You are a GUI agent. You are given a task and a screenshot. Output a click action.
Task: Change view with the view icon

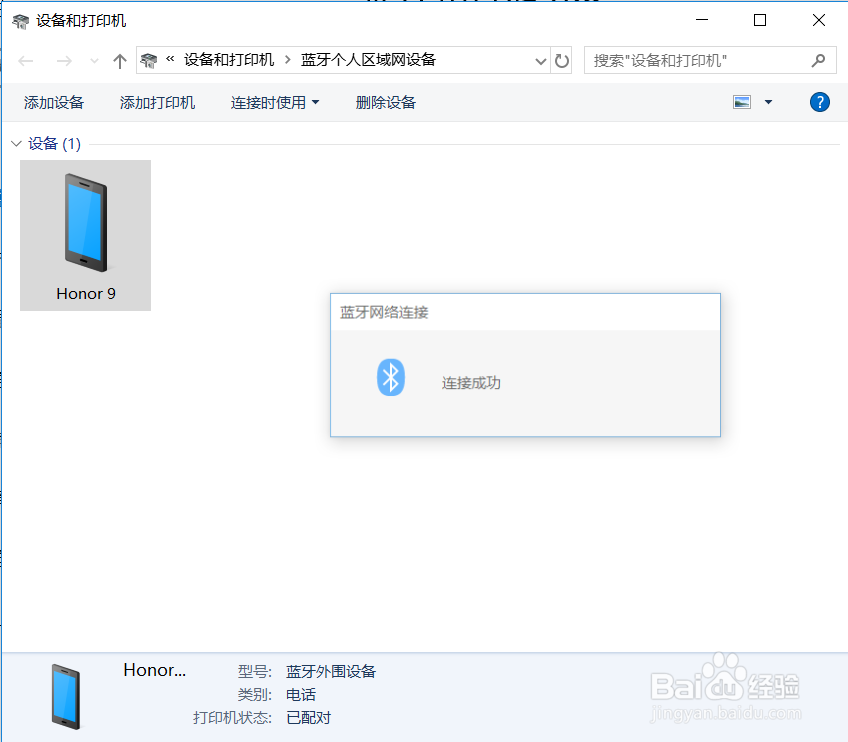click(742, 102)
